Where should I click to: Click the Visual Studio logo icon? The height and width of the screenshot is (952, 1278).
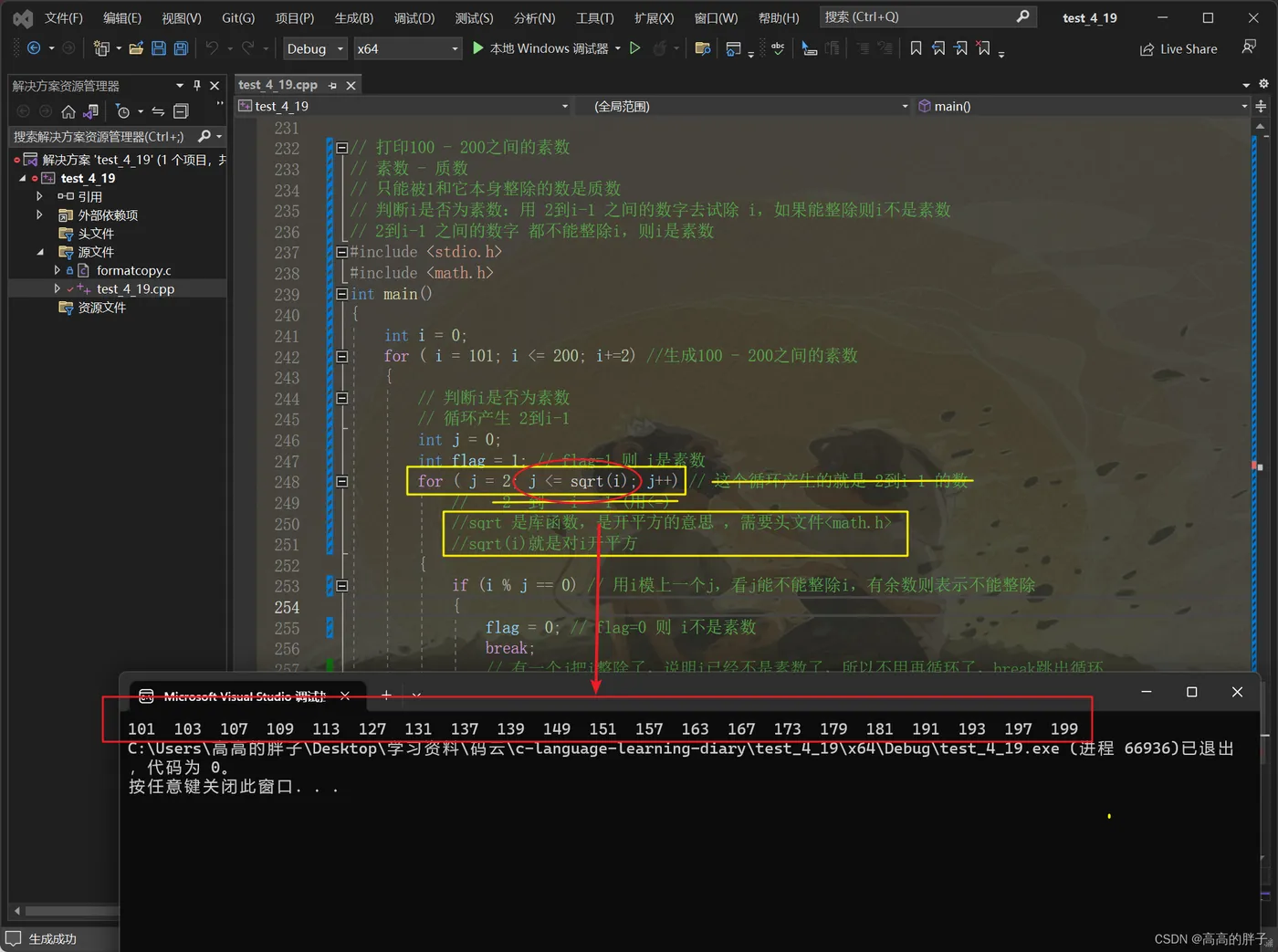(x=23, y=18)
